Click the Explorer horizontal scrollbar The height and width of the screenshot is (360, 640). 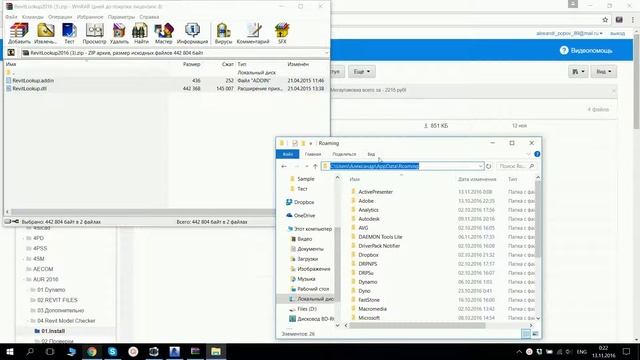417,325
